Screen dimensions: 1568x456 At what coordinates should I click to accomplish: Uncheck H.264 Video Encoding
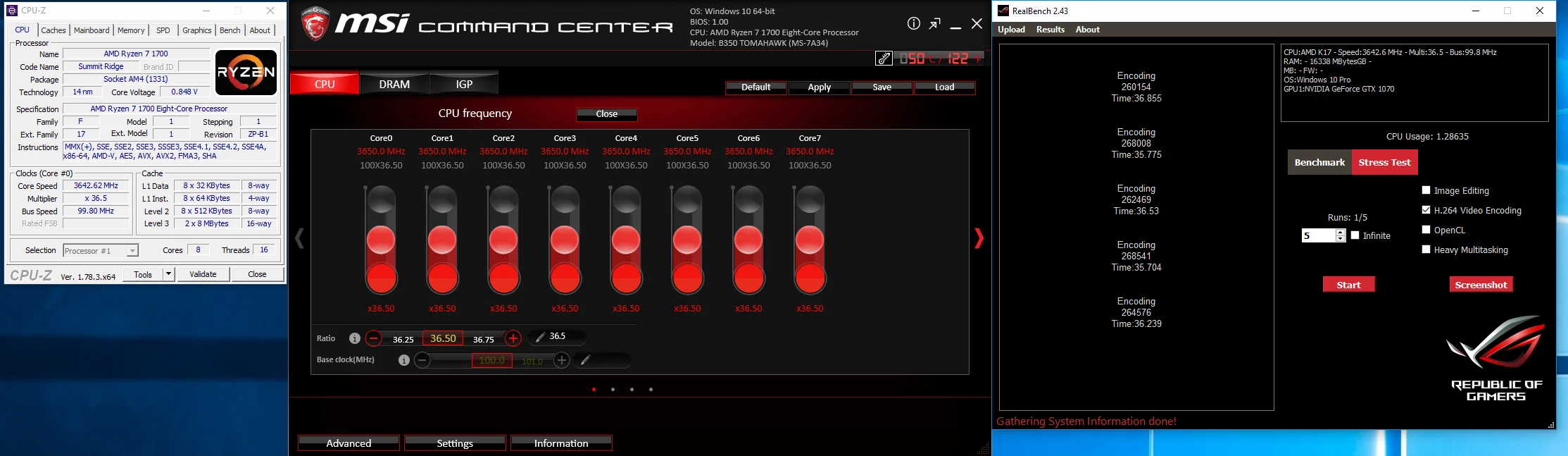point(1426,210)
